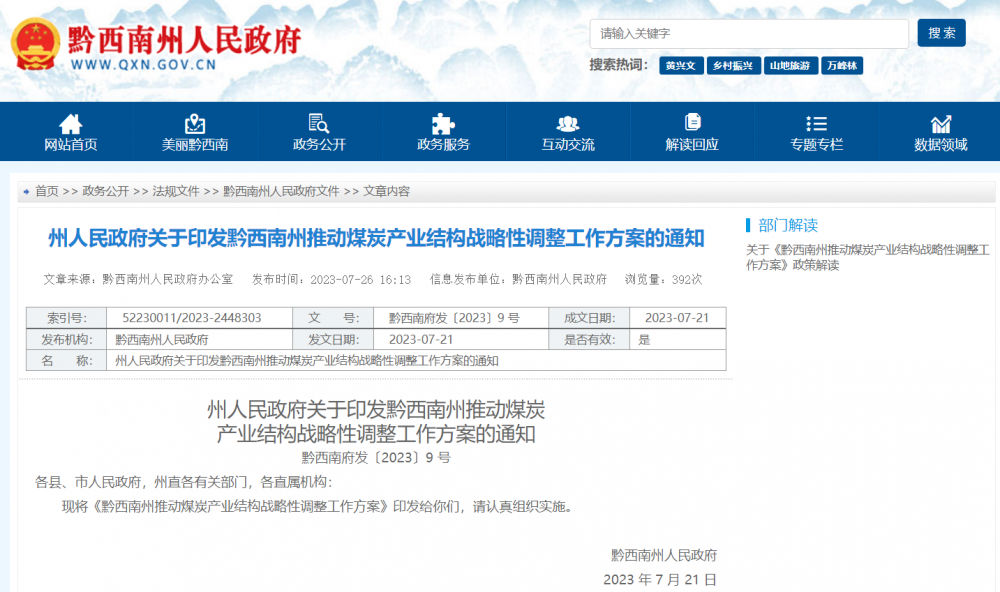Open the 数据领域 navigation menu item

click(x=941, y=145)
